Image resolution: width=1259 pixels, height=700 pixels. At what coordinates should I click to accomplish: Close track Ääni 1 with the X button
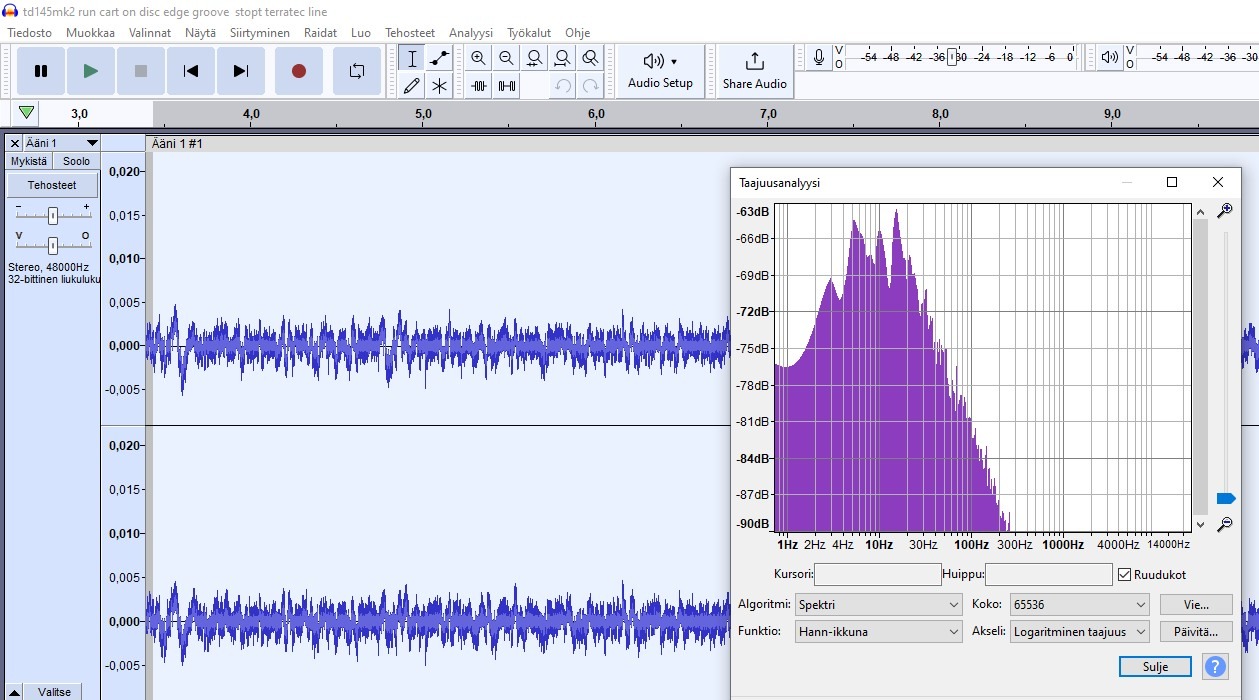14,144
